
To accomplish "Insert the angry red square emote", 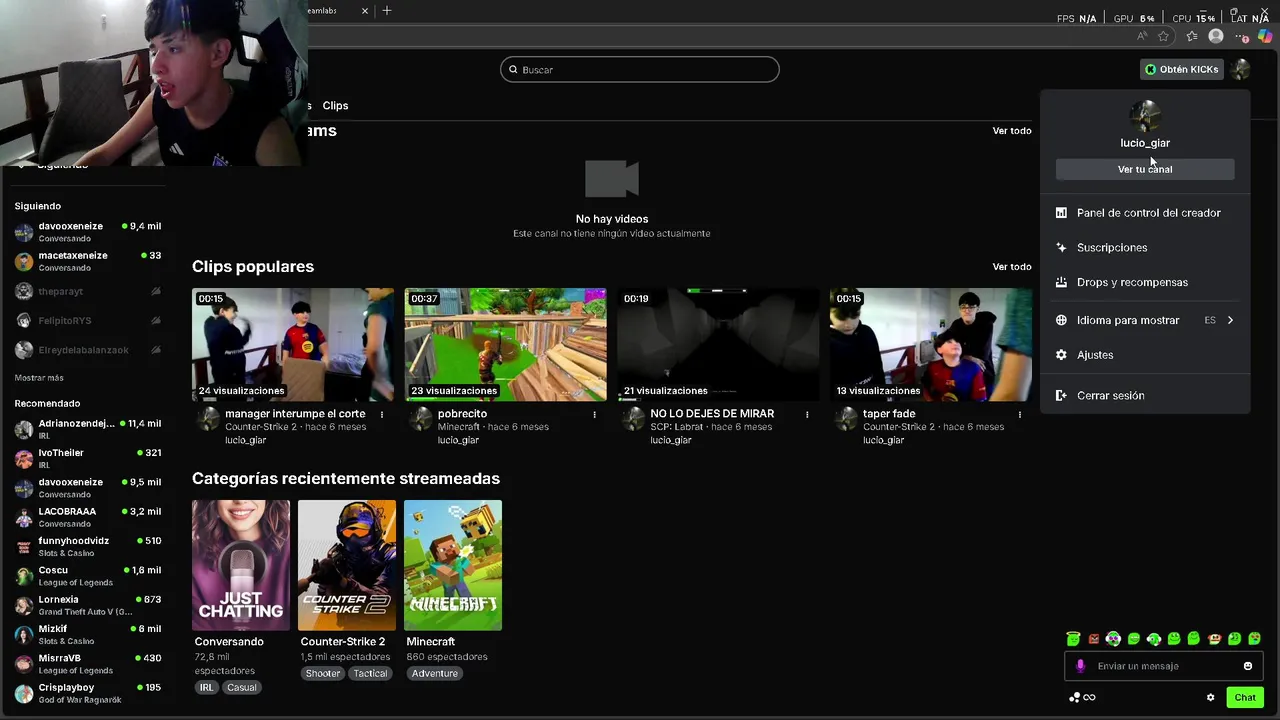I will [x=1093, y=639].
